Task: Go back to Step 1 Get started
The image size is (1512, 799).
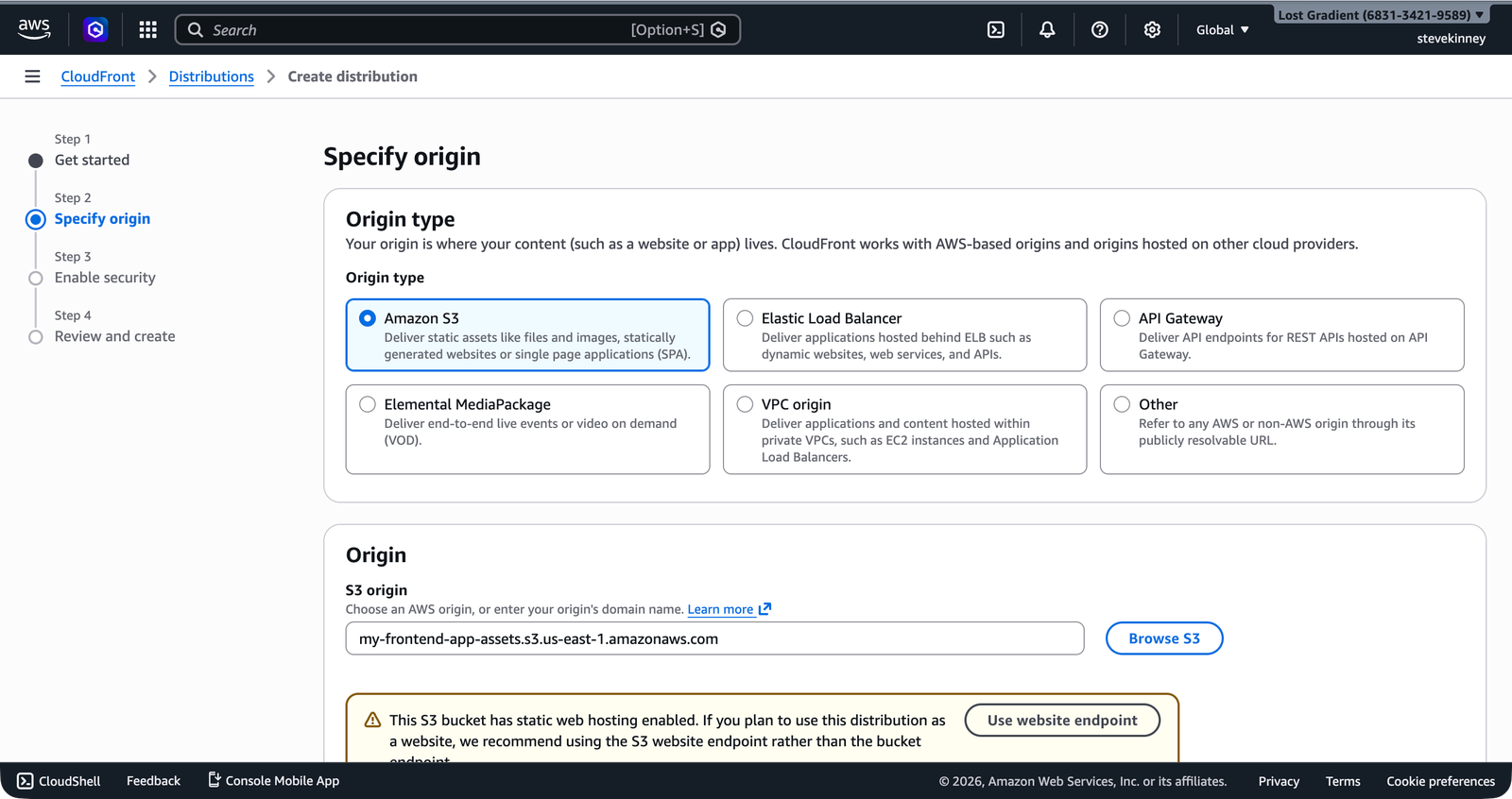Action: tap(92, 161)
